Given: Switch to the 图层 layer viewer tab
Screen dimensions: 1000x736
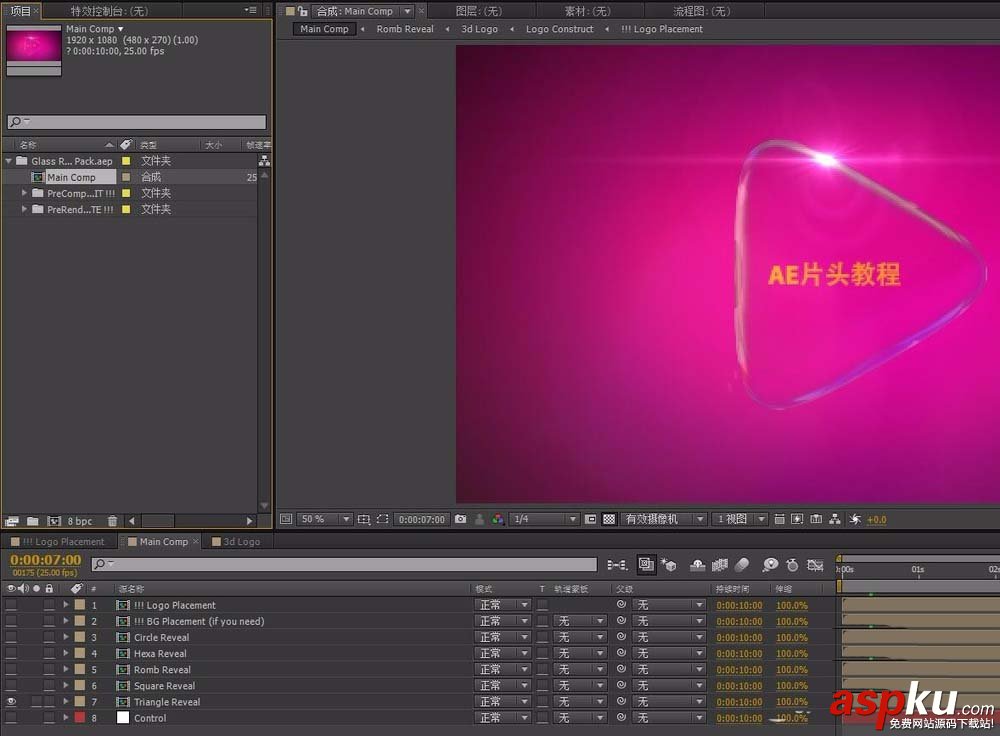Looking at the screenshot, I should (478, 11).
